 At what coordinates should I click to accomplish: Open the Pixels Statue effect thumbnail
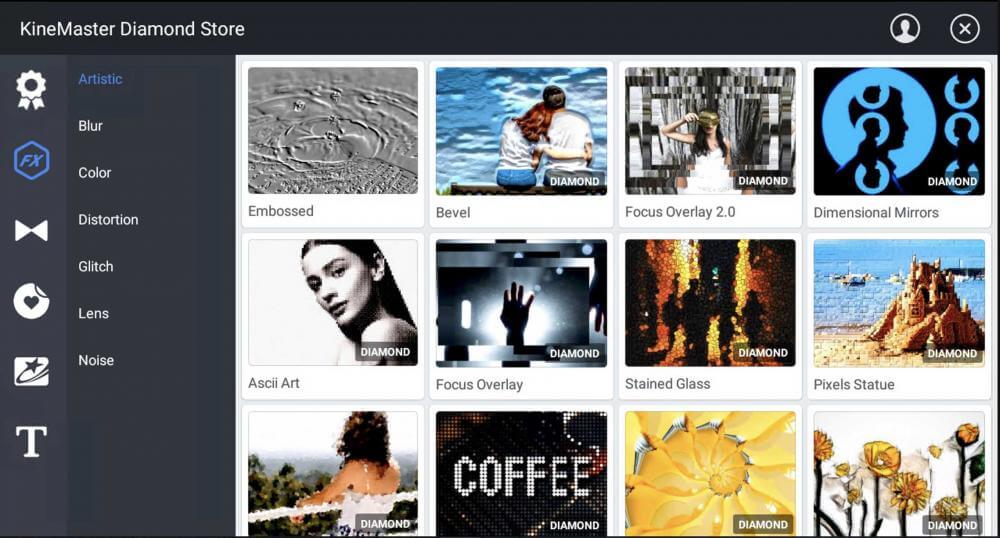coord(899,303)
